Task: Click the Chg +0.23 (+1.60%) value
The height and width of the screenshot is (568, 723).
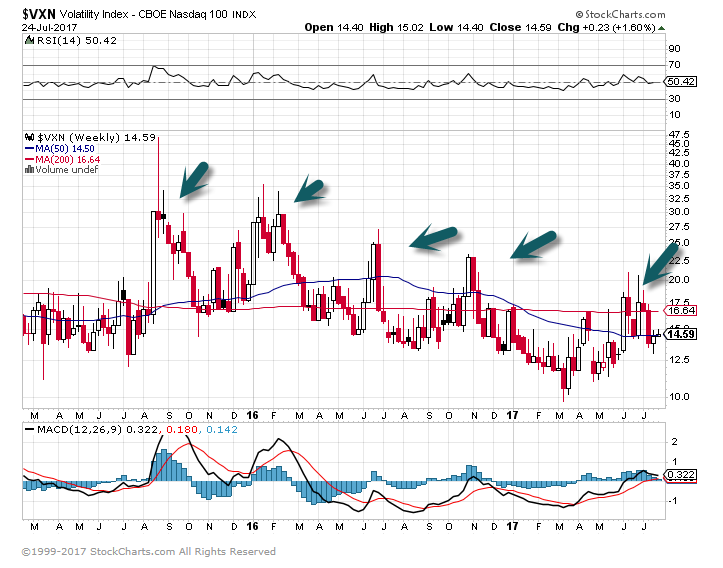Action: (x=606, y=28)
